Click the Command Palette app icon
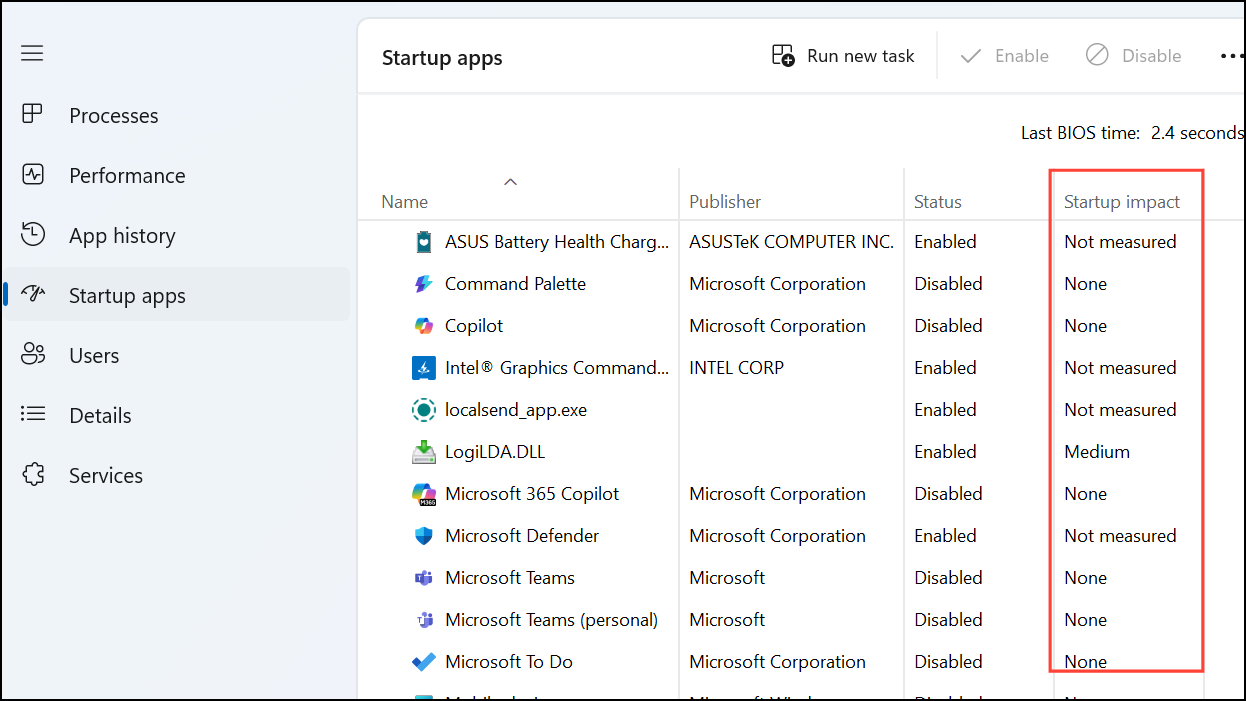Image resolution: width=1246 pixels, height=701 pixels. click(424, 284)
